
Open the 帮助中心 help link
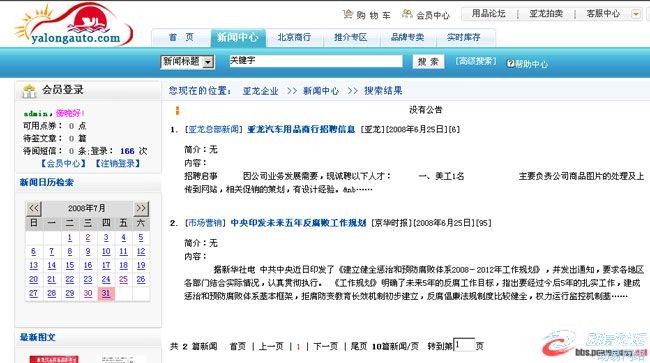point(527,64)
